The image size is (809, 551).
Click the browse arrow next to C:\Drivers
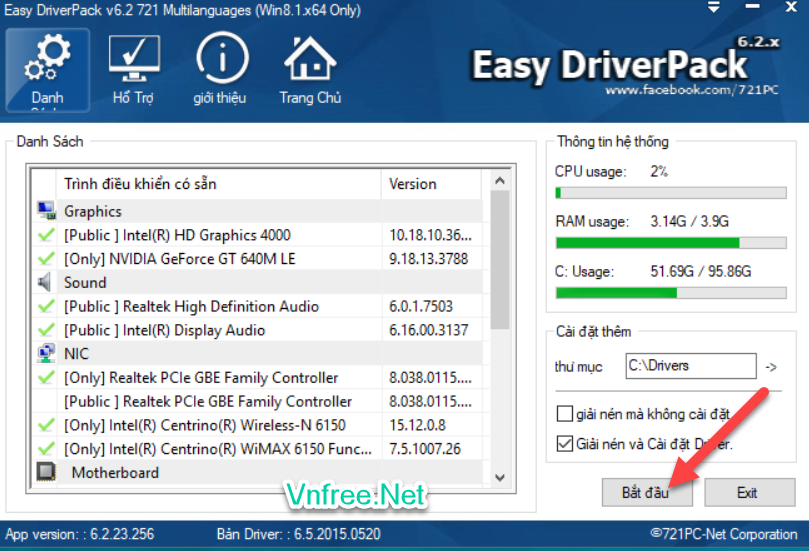pyautogui.click(x=770, y=366)
